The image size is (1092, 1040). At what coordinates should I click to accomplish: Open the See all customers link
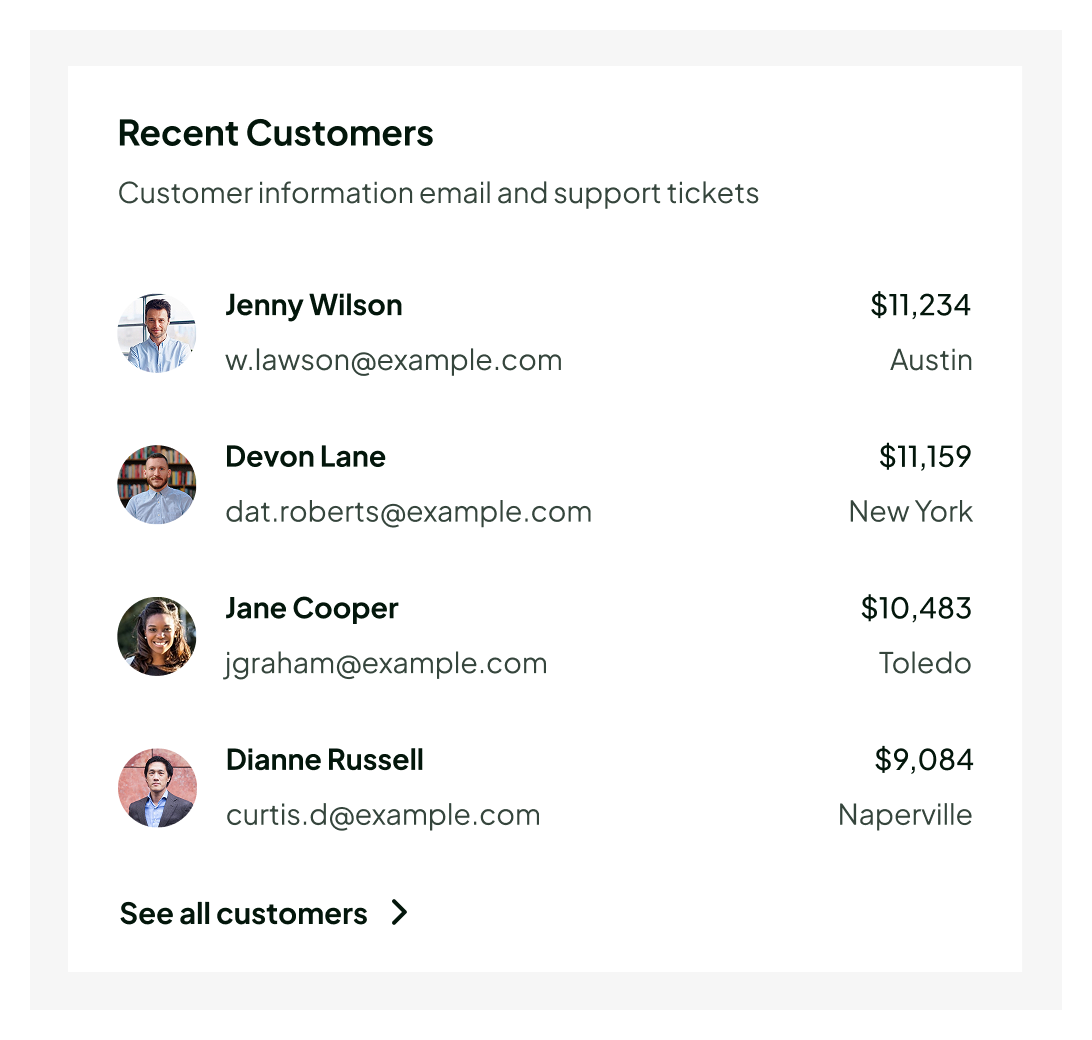[x=243, y=914]
